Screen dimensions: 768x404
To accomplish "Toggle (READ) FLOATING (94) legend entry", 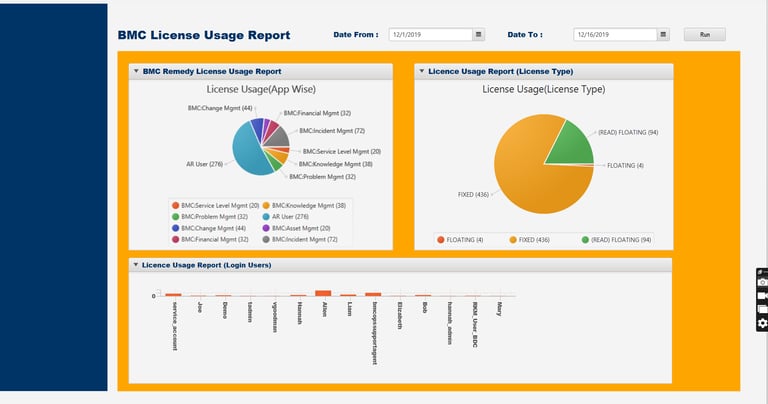I will (616, 240).
